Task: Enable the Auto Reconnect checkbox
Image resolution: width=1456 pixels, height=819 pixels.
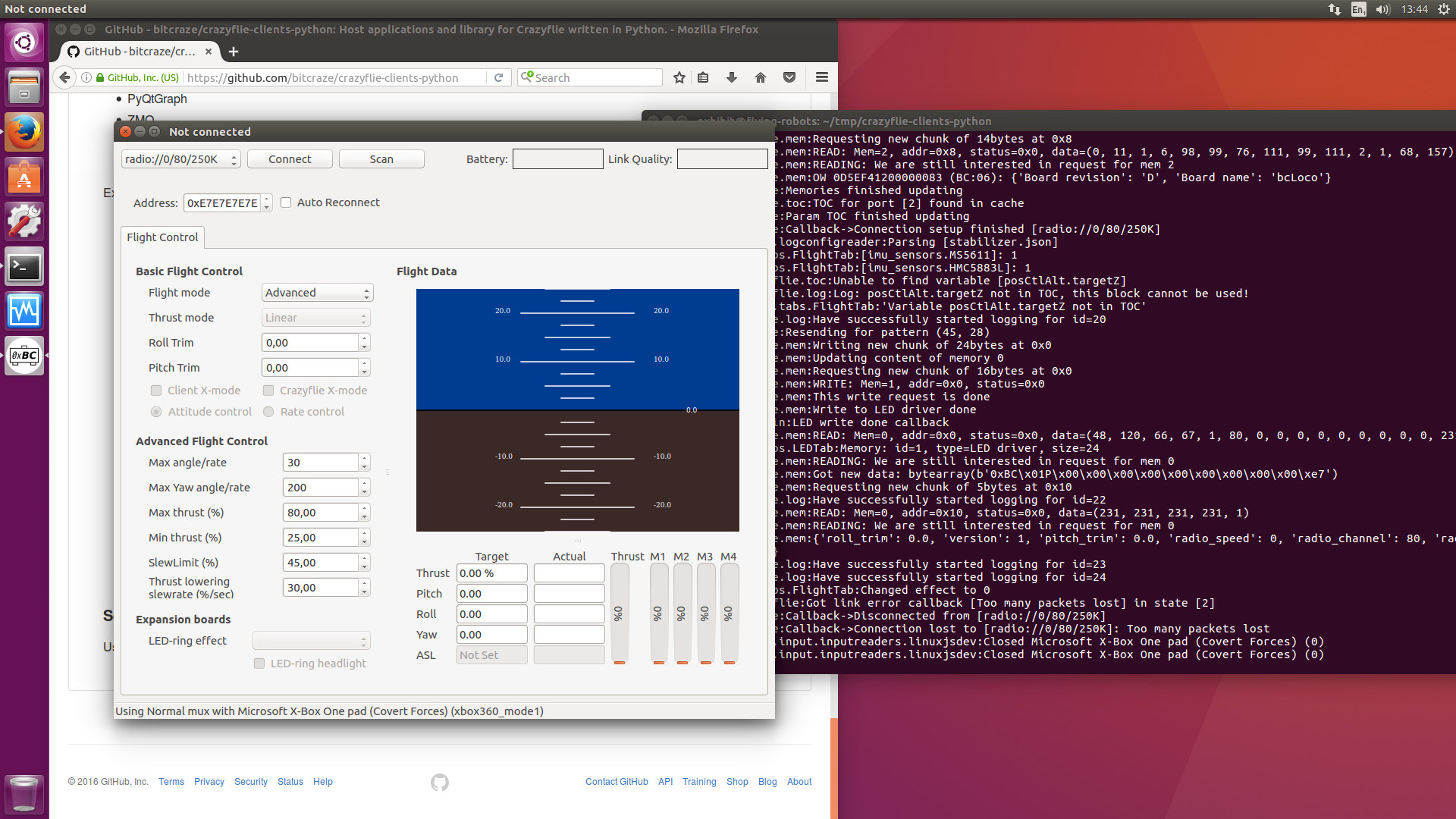Action: pyautogui.click(x=286, y=202)
